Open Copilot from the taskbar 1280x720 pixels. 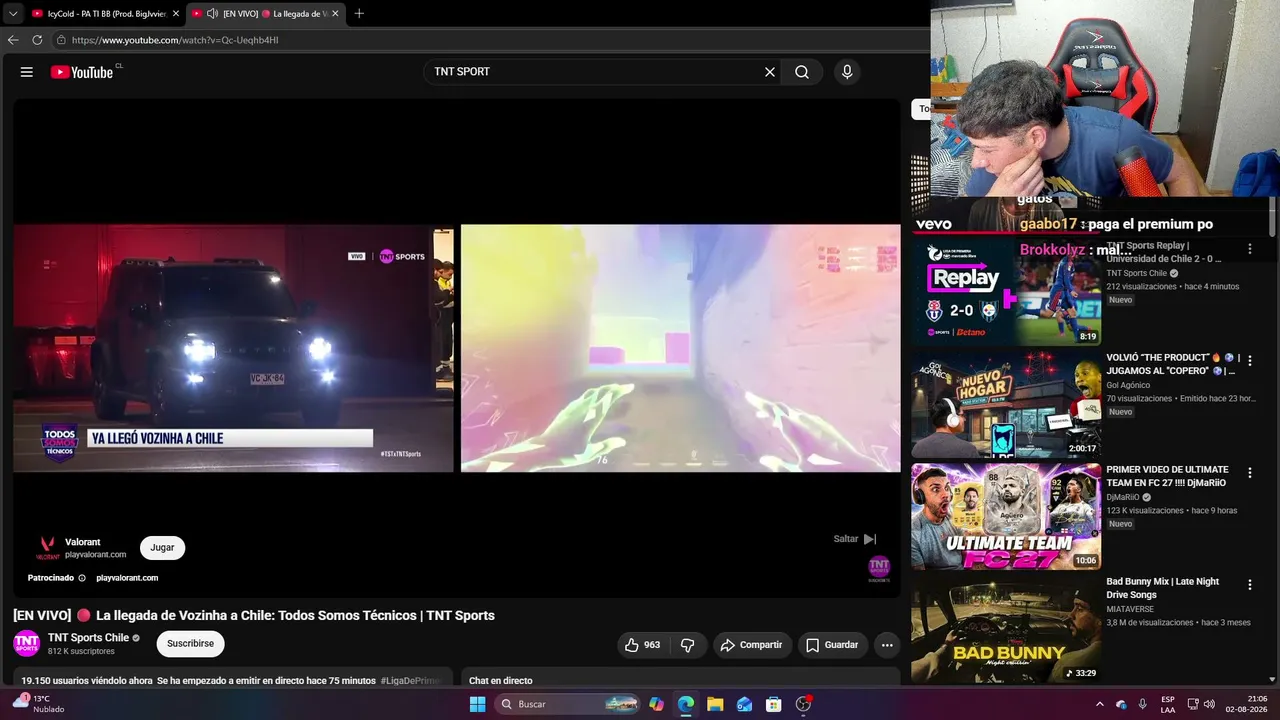(656, 704)
